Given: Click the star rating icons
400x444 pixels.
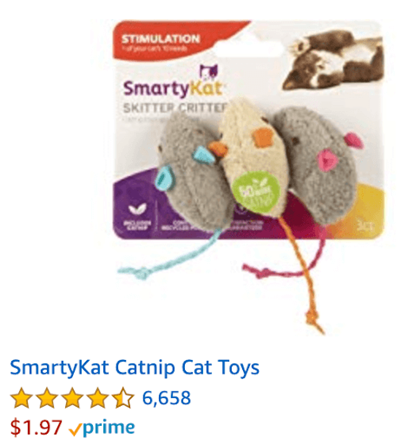Looking at the screenshot, I should (72, 398).
